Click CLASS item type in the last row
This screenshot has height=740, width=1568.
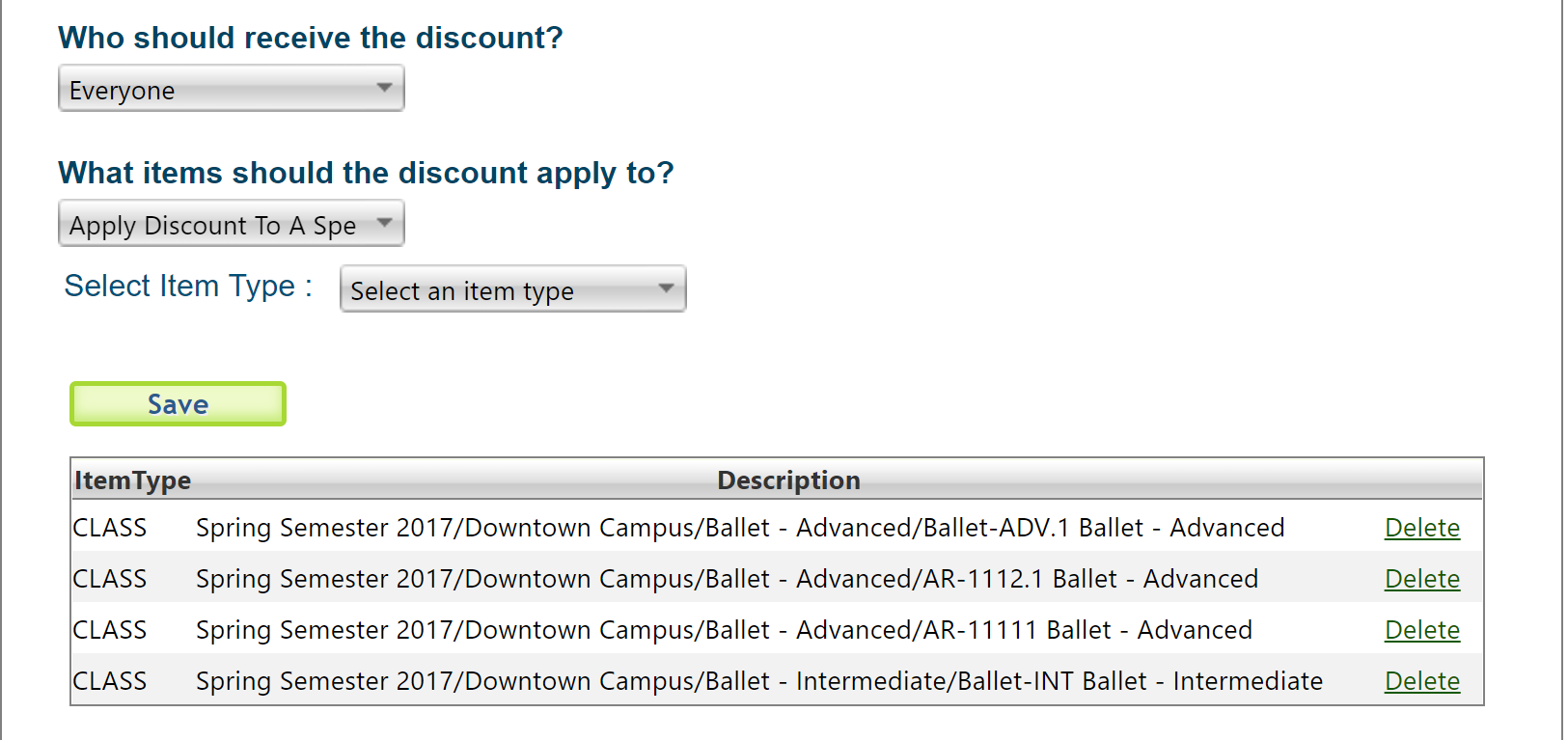point(110,681)
